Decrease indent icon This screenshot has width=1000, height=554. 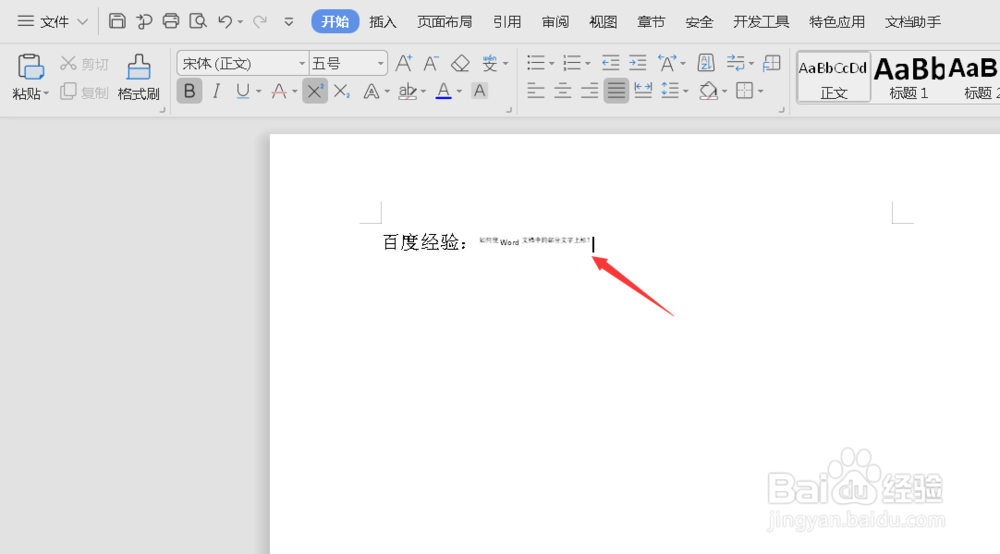pos(611,62)
